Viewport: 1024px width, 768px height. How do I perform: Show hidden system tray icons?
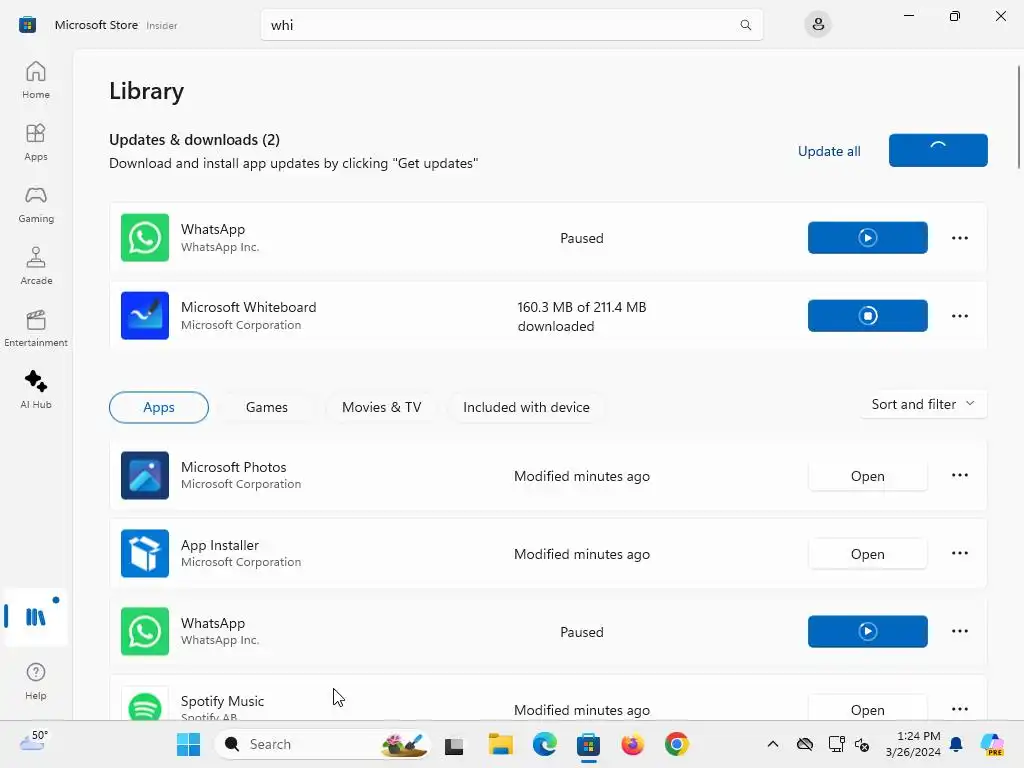coord(773,744)
